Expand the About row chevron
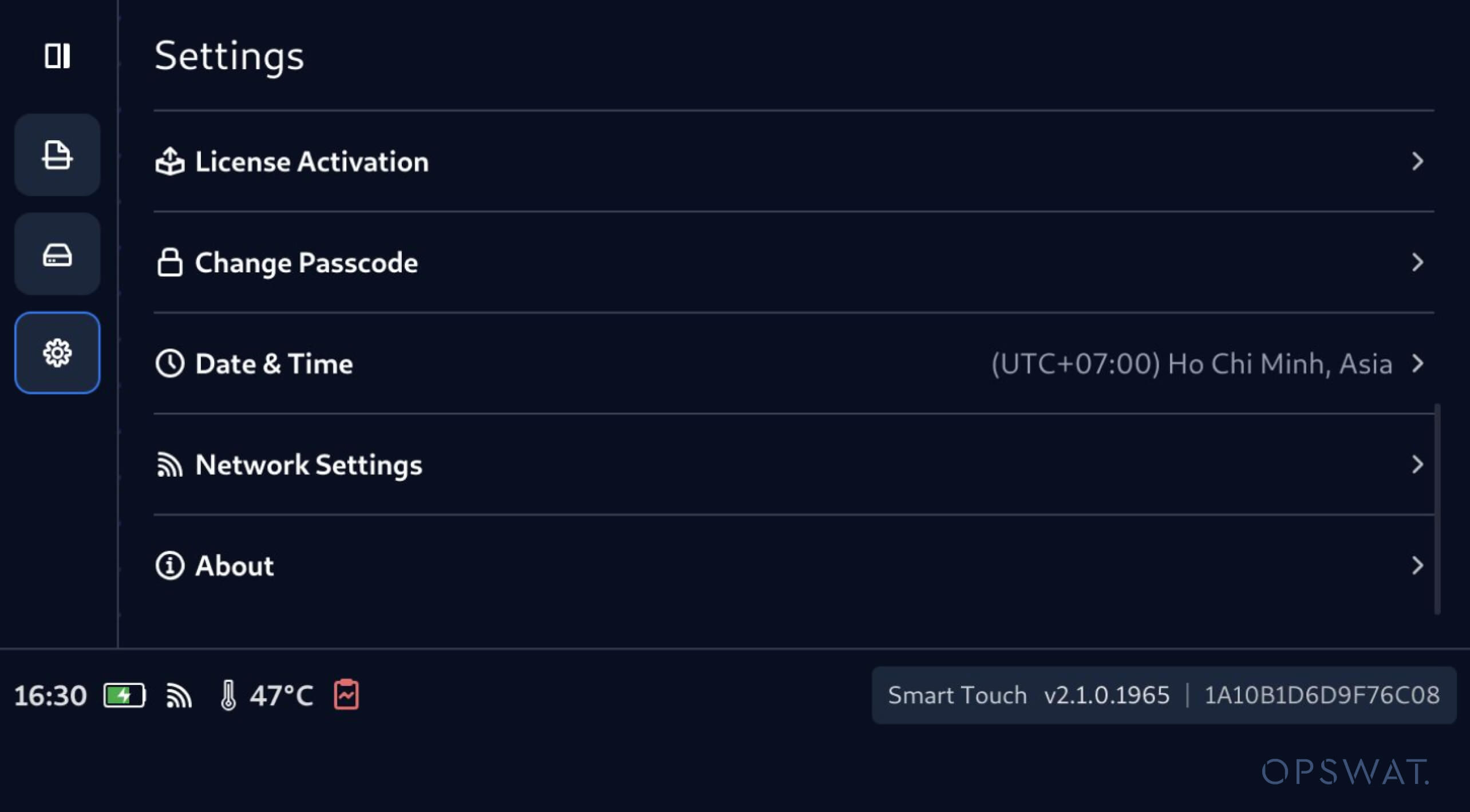The height and width of the screenshot is (812, 1470). (1417, 565)
